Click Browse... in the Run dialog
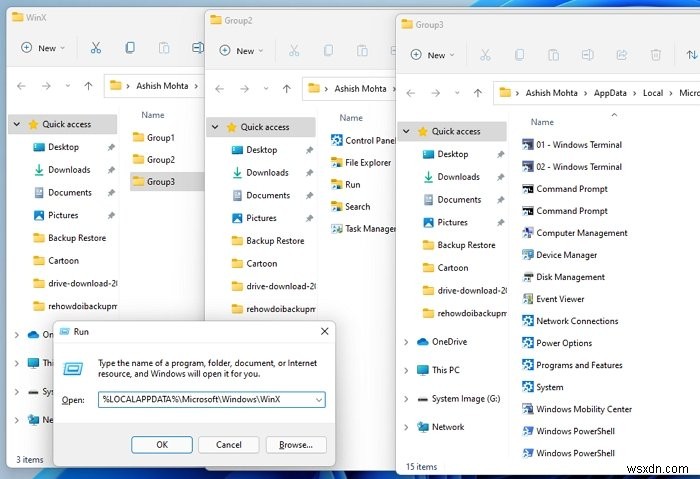This screenshot has width=700, height=479. pos(296,445)
